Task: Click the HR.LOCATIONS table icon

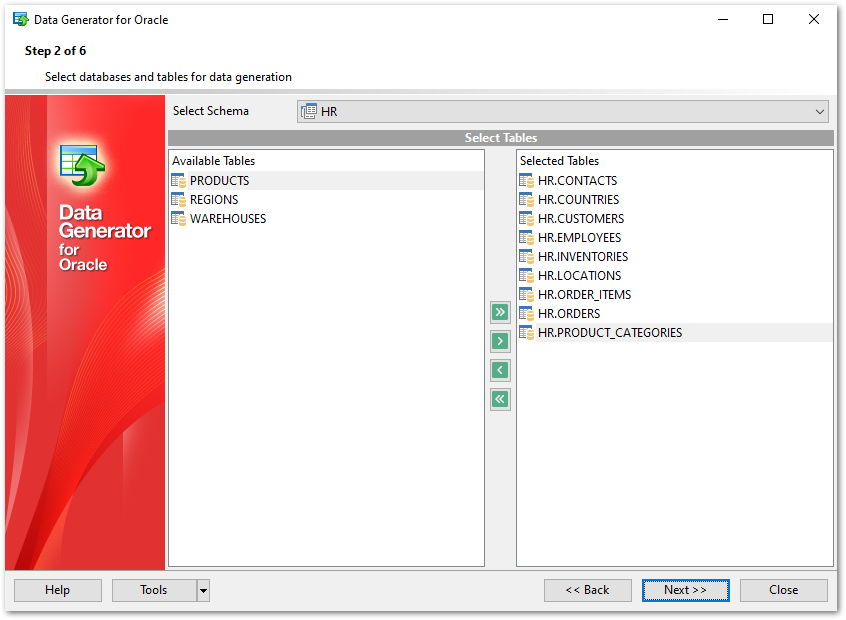Action: (x=526, y=276)
